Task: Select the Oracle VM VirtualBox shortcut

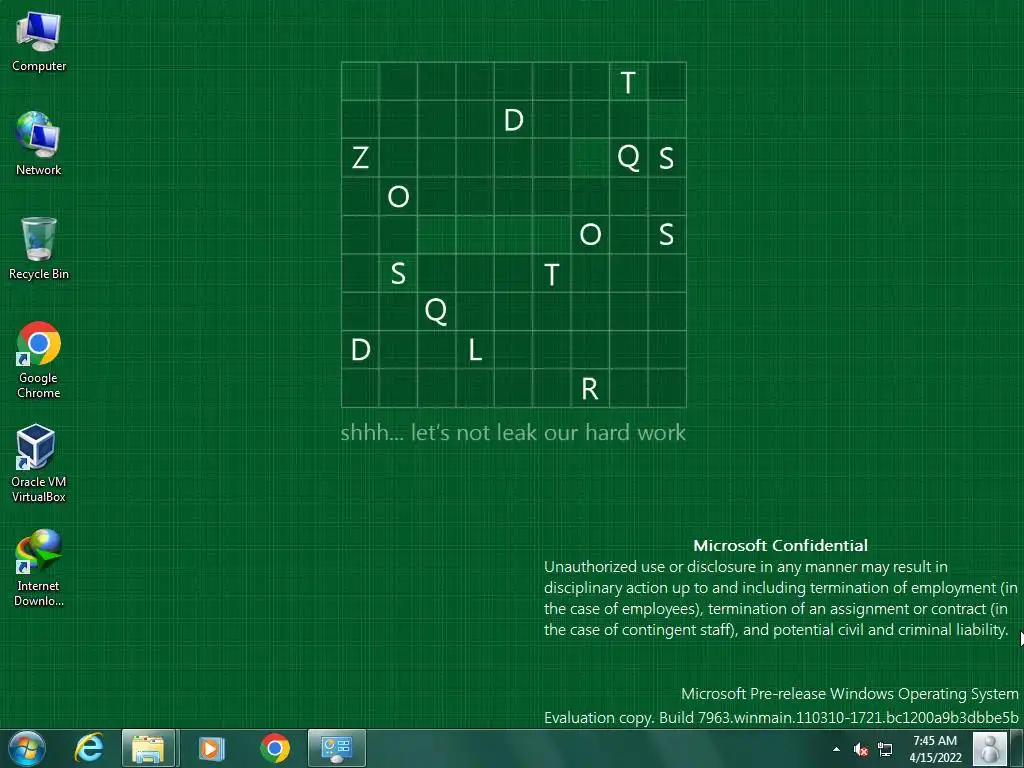Action: coord(39,464)
